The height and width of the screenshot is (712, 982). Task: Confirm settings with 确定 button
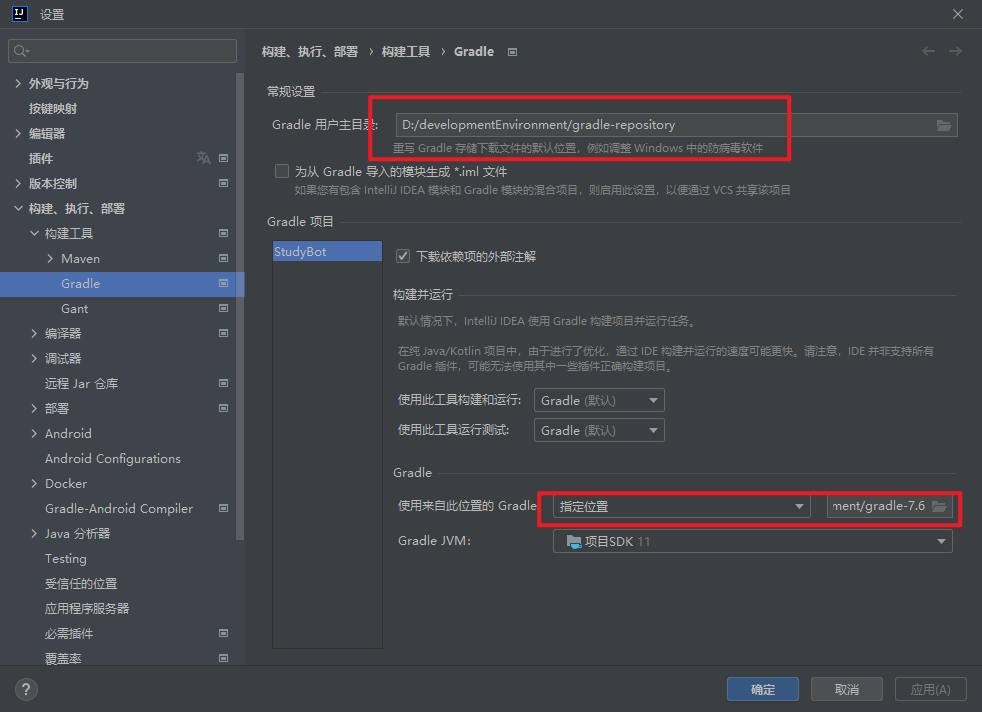(762, 689)
